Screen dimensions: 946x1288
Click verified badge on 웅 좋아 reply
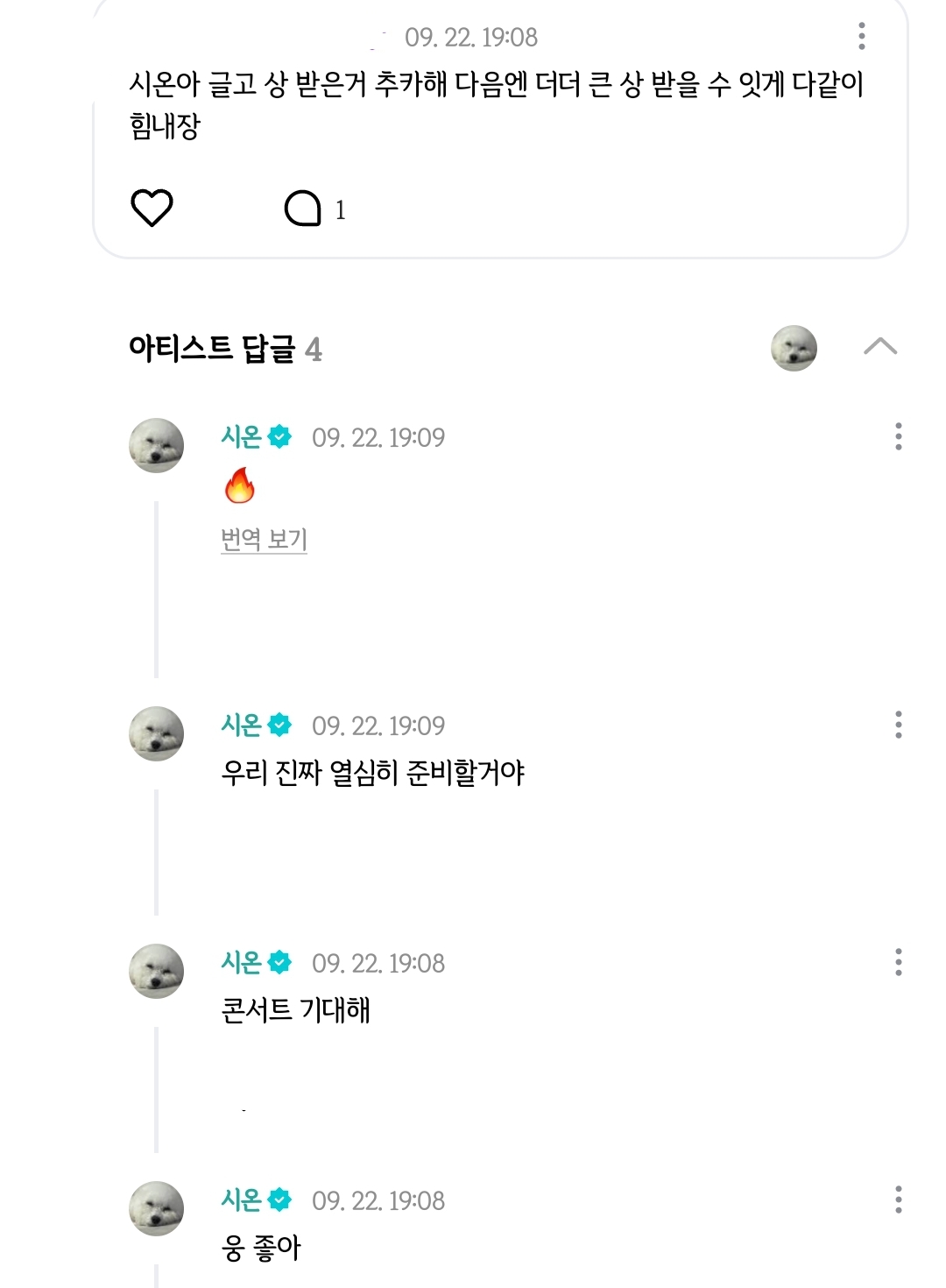click(279, 1200)
